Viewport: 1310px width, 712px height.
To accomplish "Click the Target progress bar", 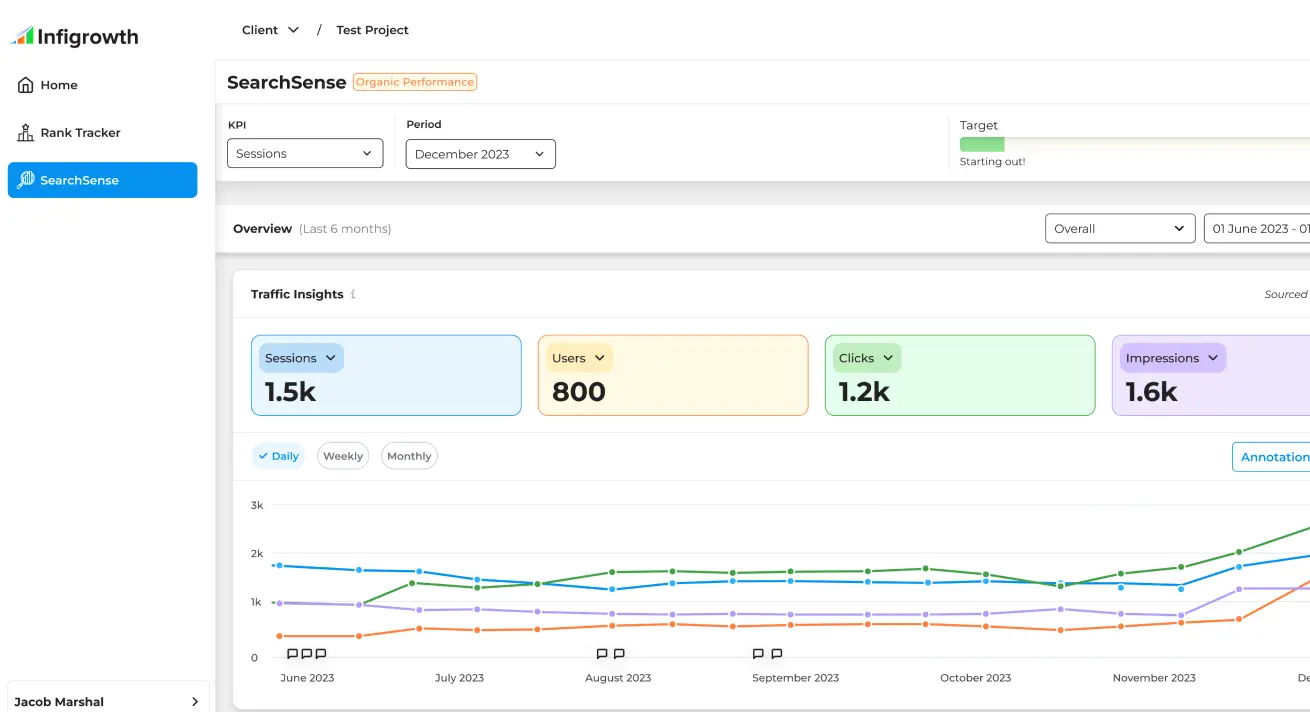I will pos(1134,144).
